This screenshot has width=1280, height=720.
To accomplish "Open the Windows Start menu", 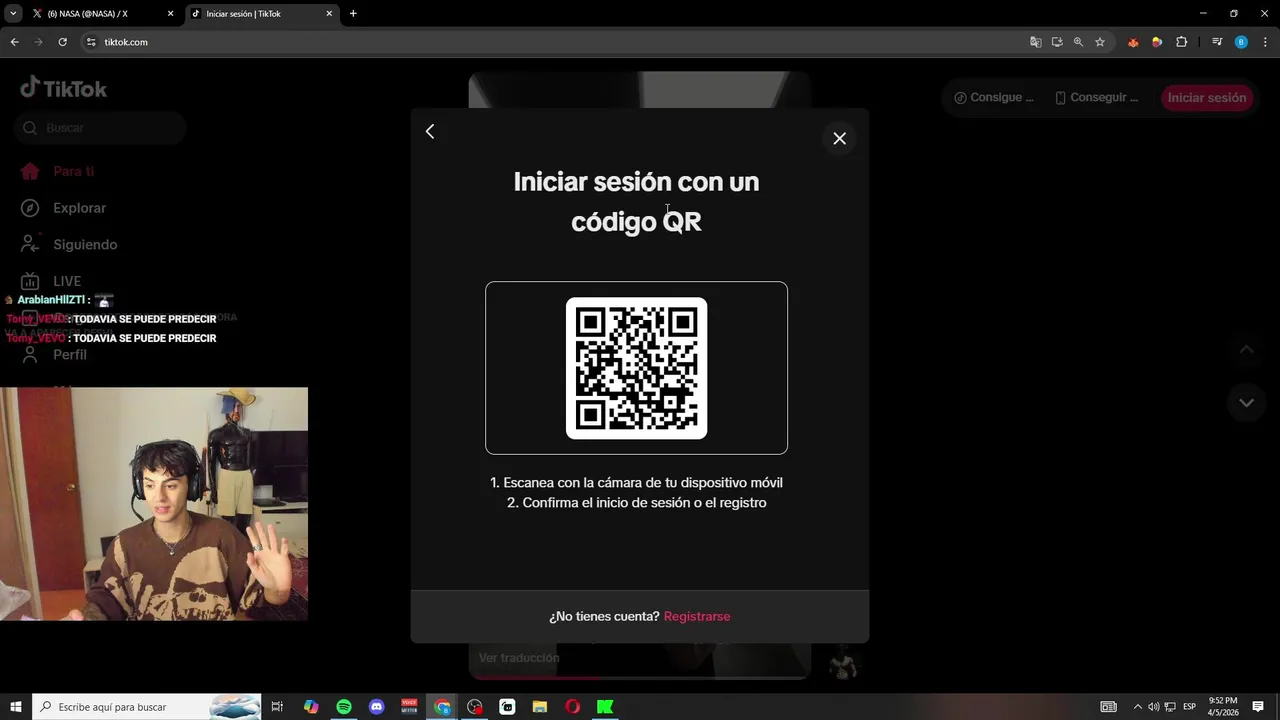I will (x=16, y=707).
